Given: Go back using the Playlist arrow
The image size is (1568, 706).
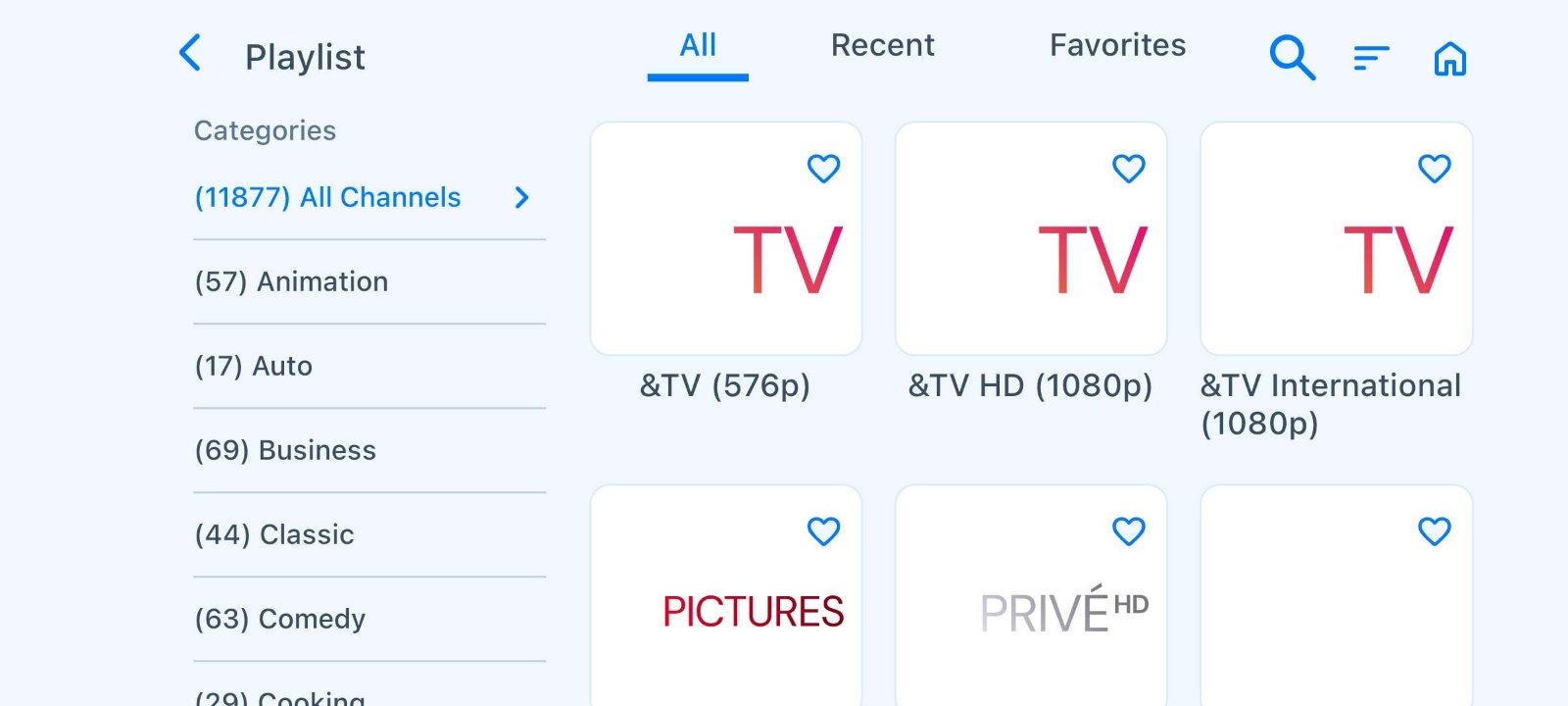Looking at the screenshot, I should (191, 54).
